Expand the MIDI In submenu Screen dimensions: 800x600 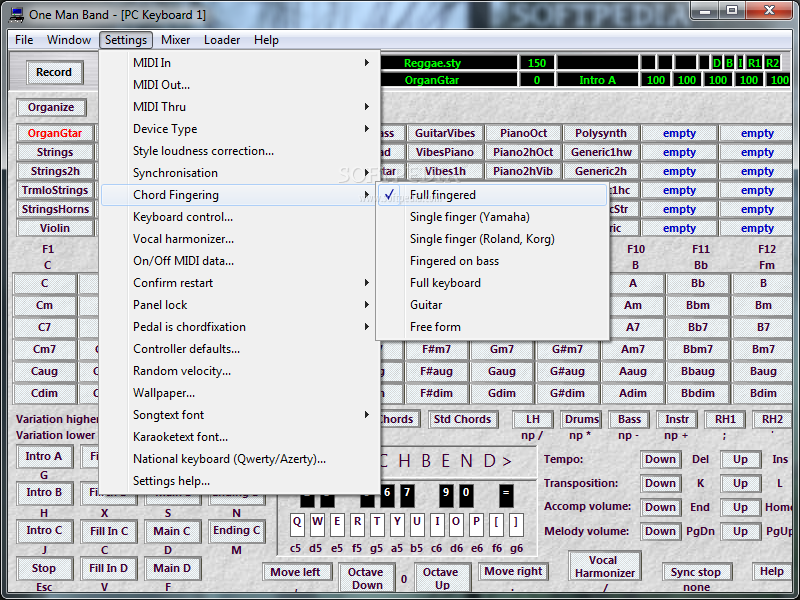point(240,63)
